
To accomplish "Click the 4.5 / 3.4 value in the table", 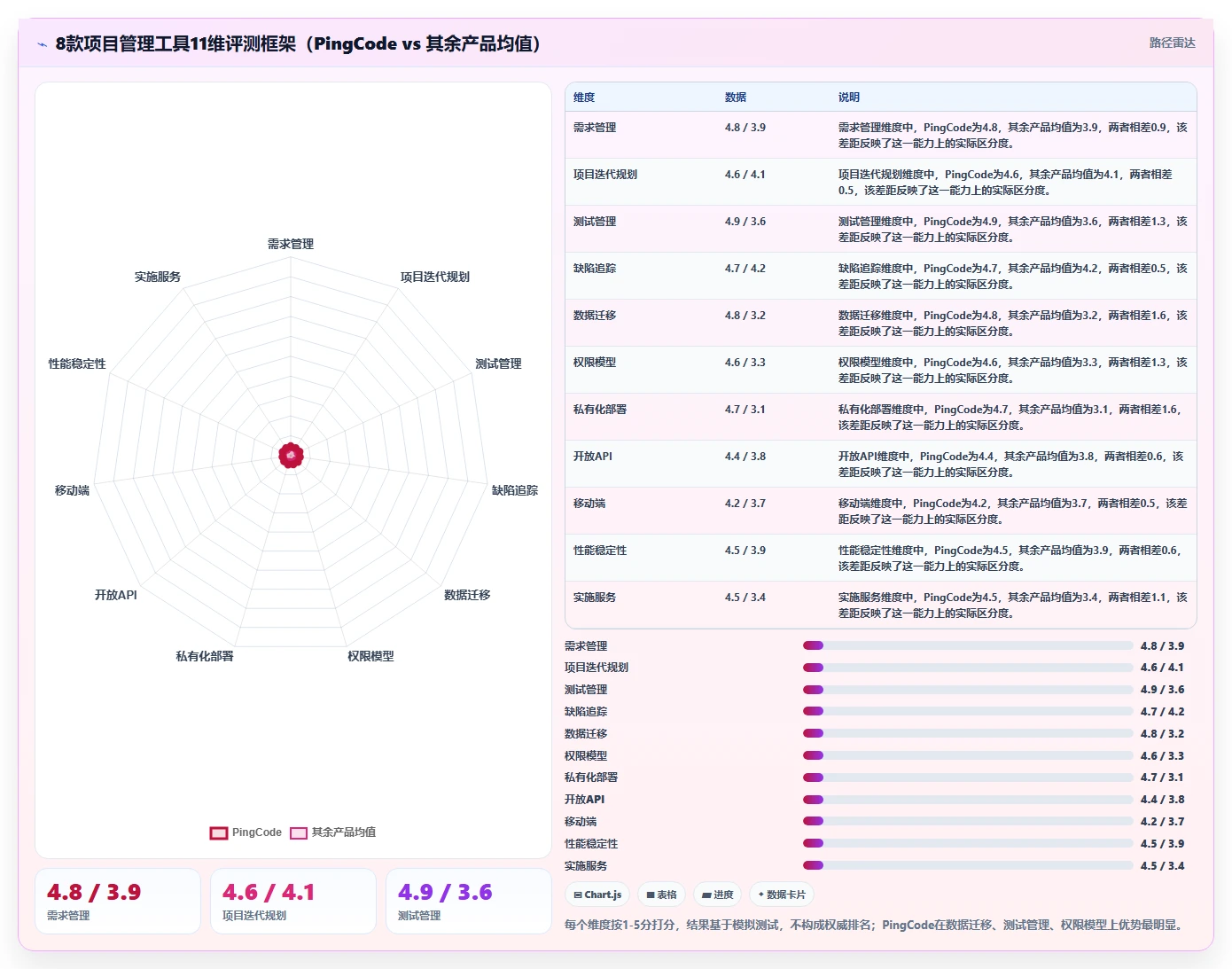I will (745, 598).
